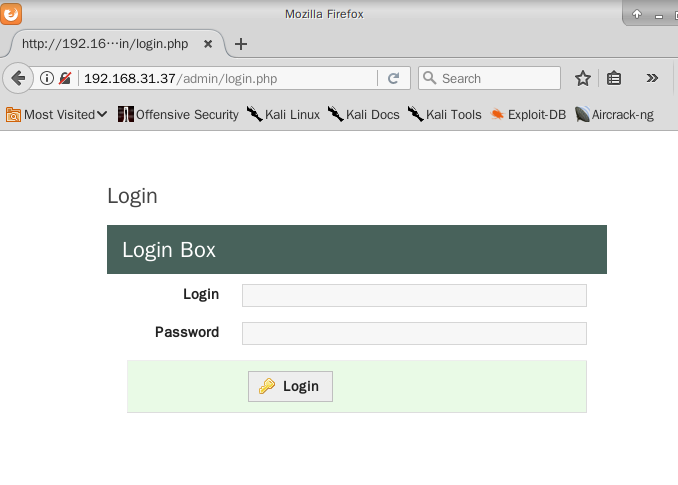The height and width of the screenshot is (485, 678).
Task: Reload the page with refresh icon
Action: (x=393, y=78)
